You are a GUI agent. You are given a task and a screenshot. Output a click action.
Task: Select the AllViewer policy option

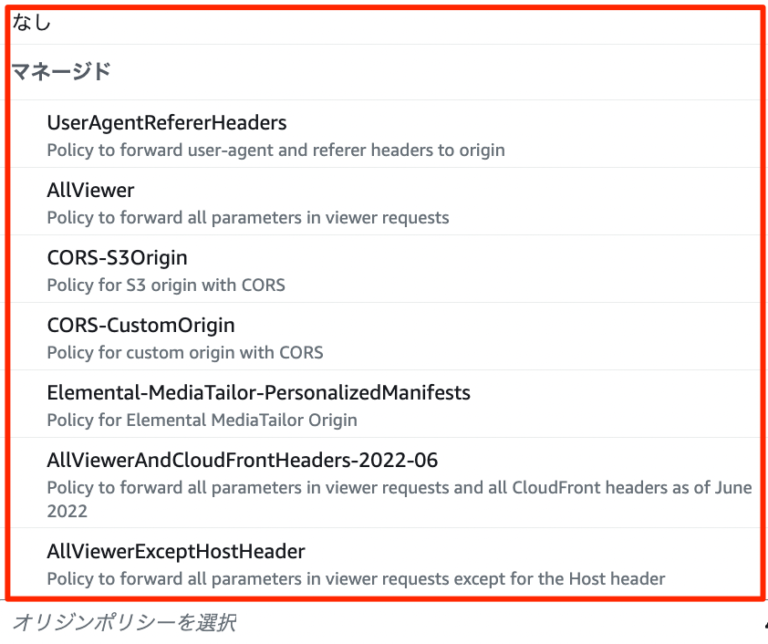(x=384, y=201)
